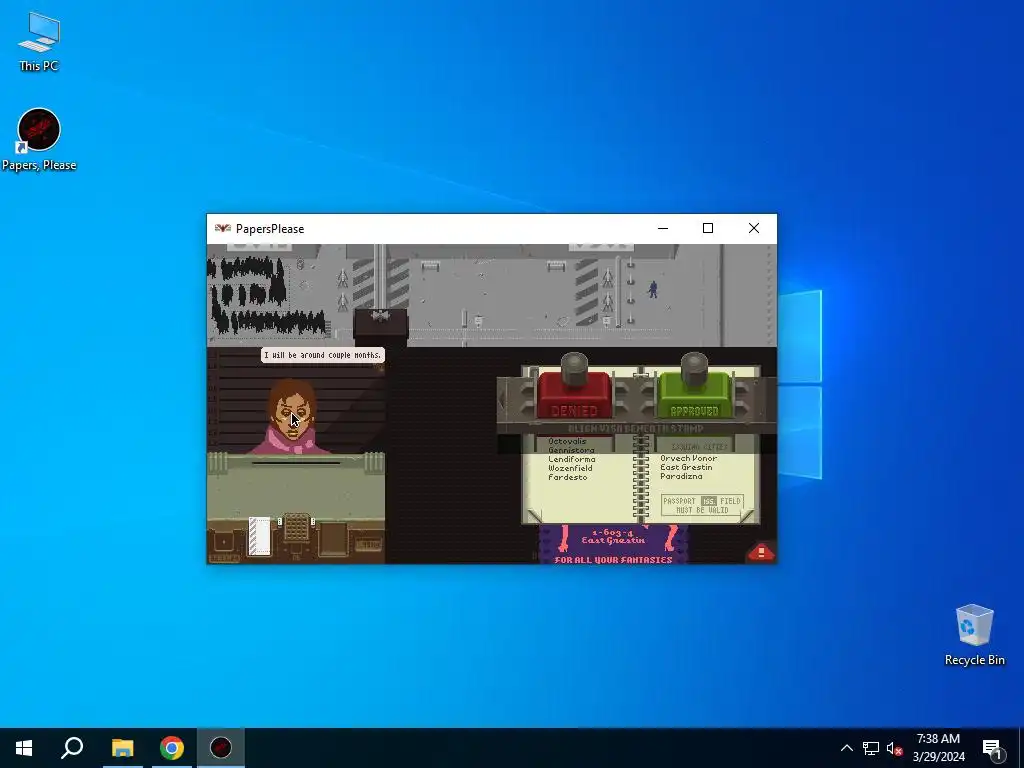Select Gennistora in the rulebook
The image size is (1024, 768).
571,450
